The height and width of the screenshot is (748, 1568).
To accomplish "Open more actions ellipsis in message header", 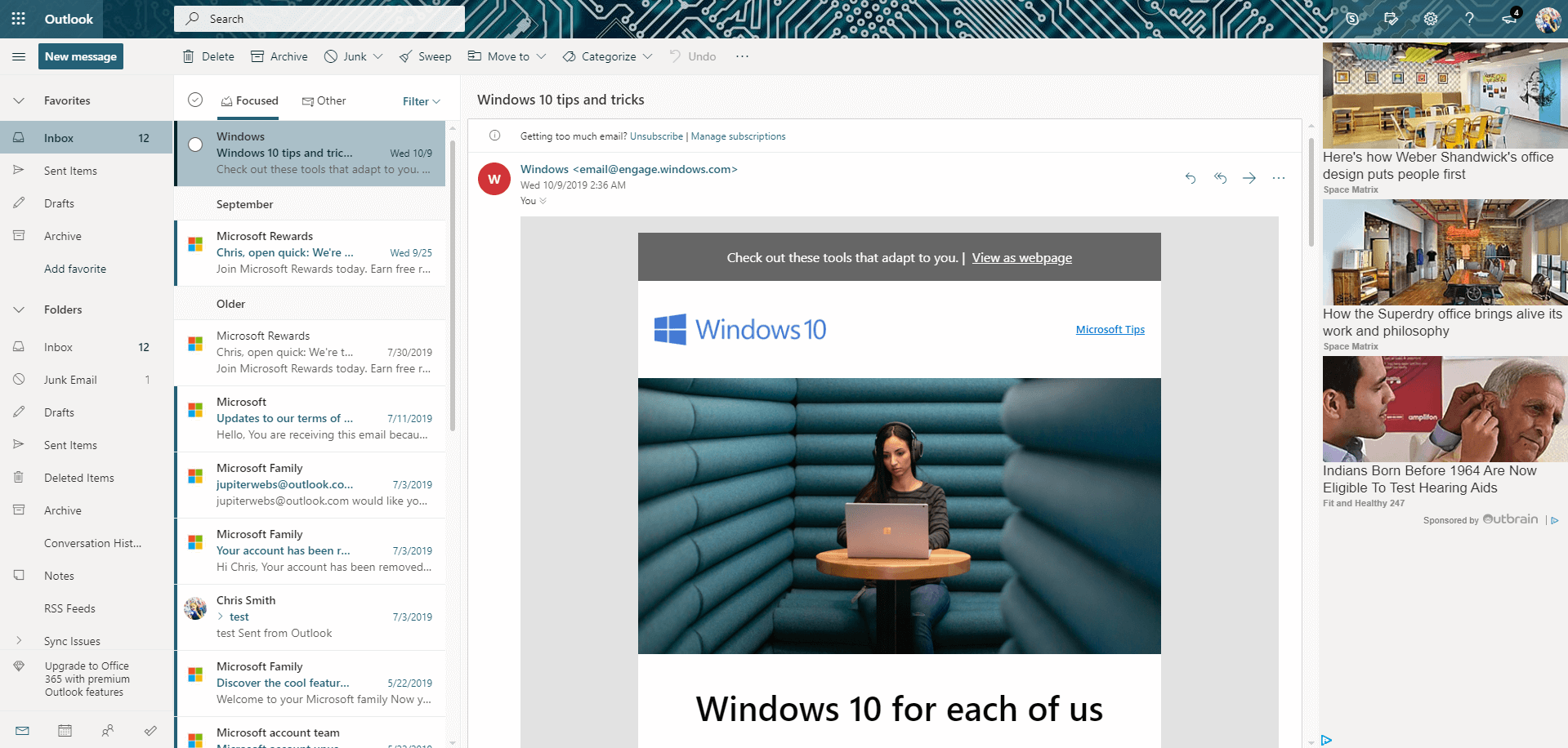I will tap(1279, 178).
